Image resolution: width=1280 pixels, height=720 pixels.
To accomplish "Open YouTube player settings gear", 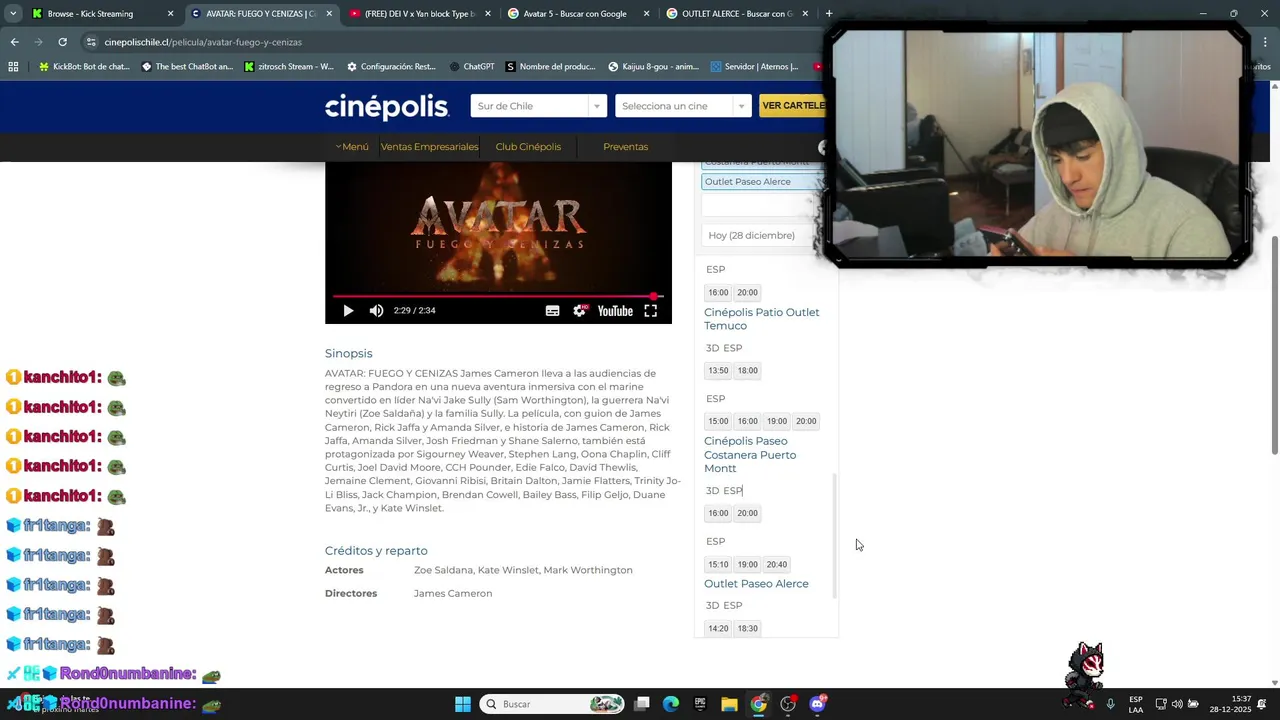I will [x=580, y=311].
